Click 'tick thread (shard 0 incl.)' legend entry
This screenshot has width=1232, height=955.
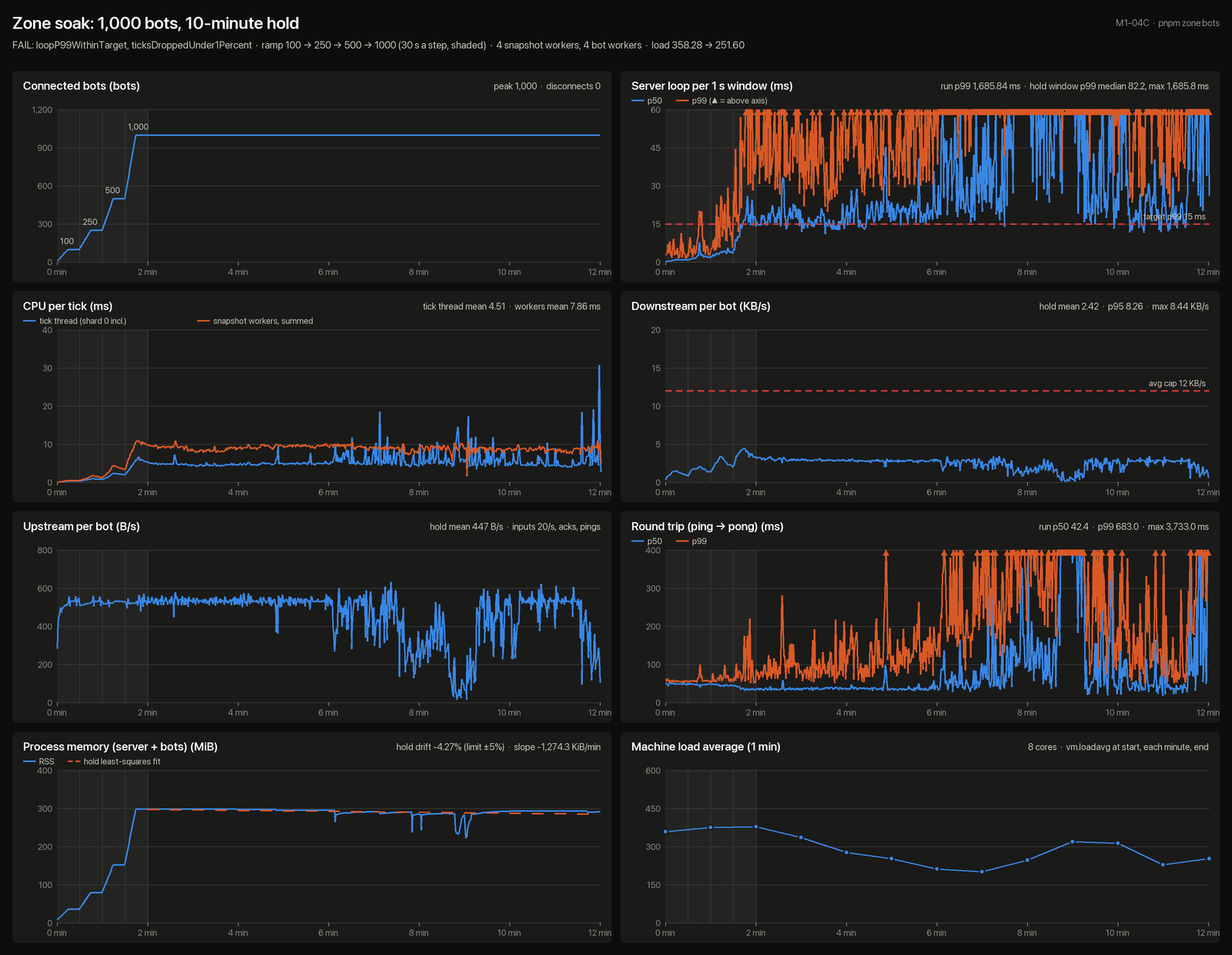click(x=75, y=321)
